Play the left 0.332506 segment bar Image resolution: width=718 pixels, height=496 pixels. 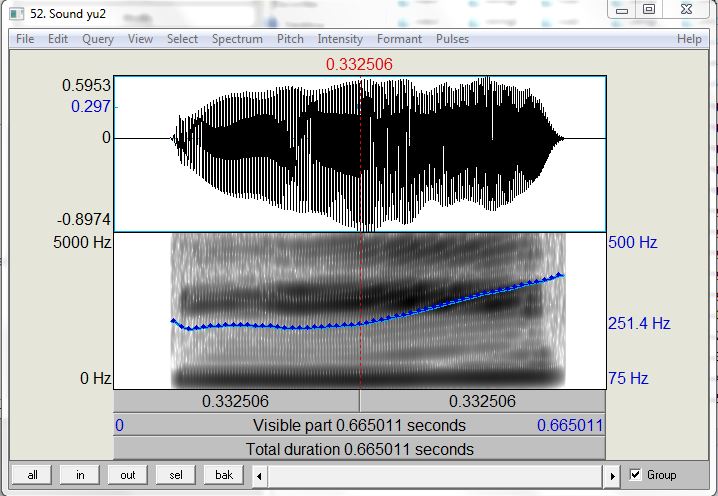click(x=236, y=401)
